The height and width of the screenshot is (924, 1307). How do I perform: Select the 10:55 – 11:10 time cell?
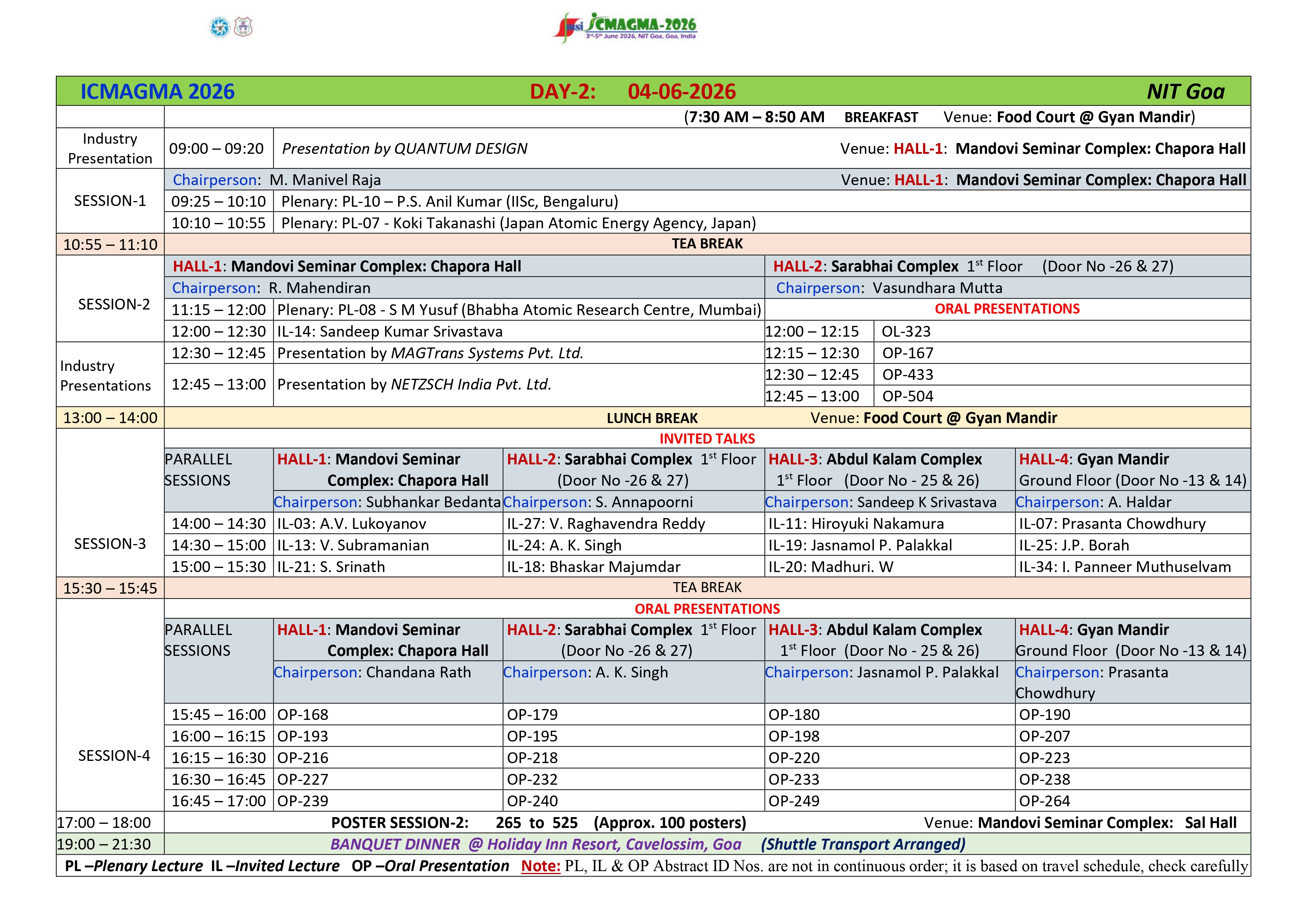tap(110, 244)
